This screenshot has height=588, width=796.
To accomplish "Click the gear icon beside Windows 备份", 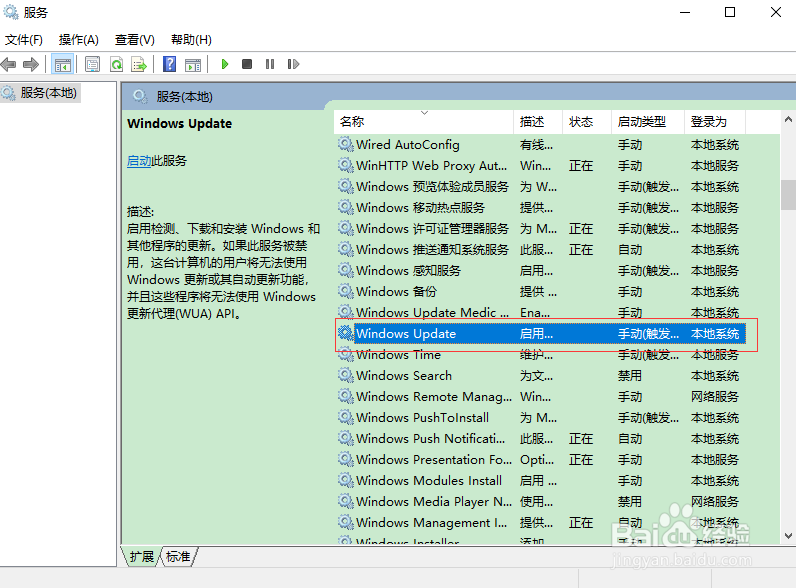I will tap(346, 291).
